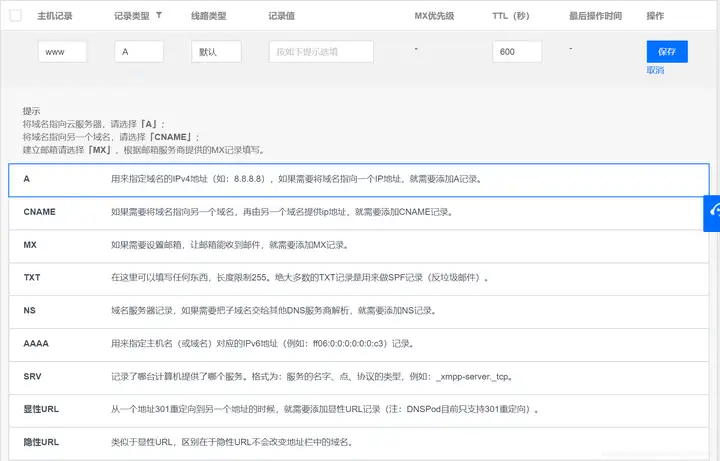Click the 最后操作时间 column header
The height and width of the screenshot is (461, 720).
click(x=596, y=16)
